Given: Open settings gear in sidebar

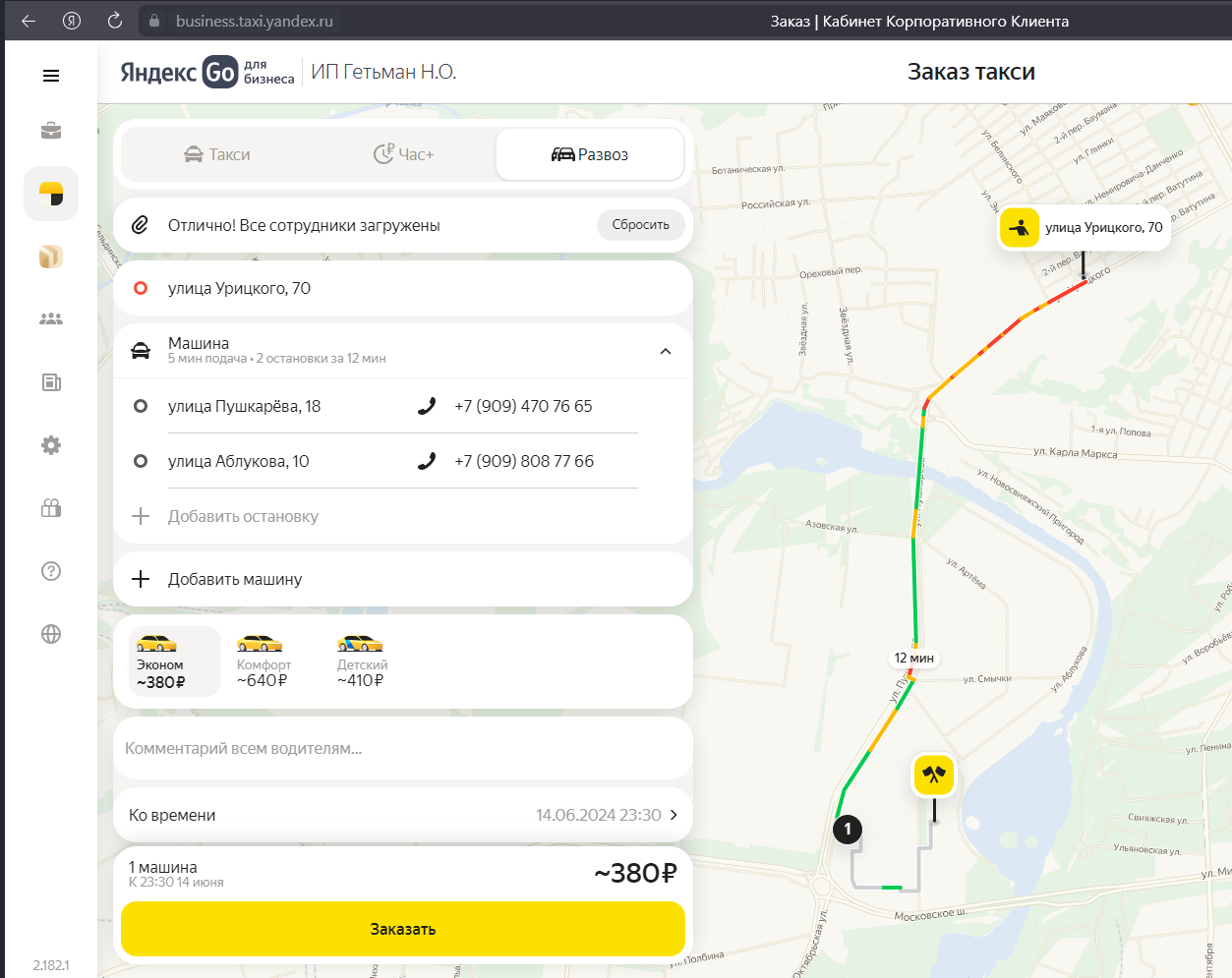Looking at the screenshot, I should click(51, 445).
